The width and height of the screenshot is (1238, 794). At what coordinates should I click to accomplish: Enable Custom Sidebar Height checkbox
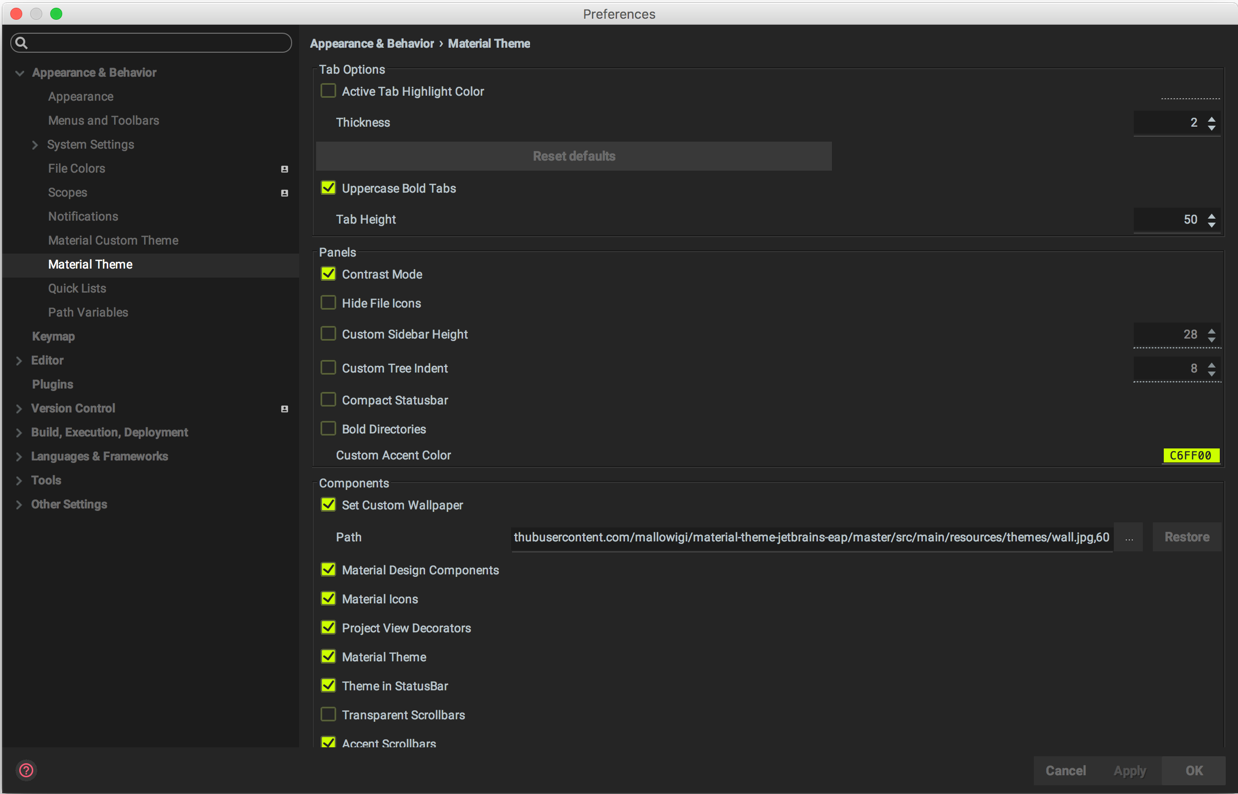pos(328,334)
